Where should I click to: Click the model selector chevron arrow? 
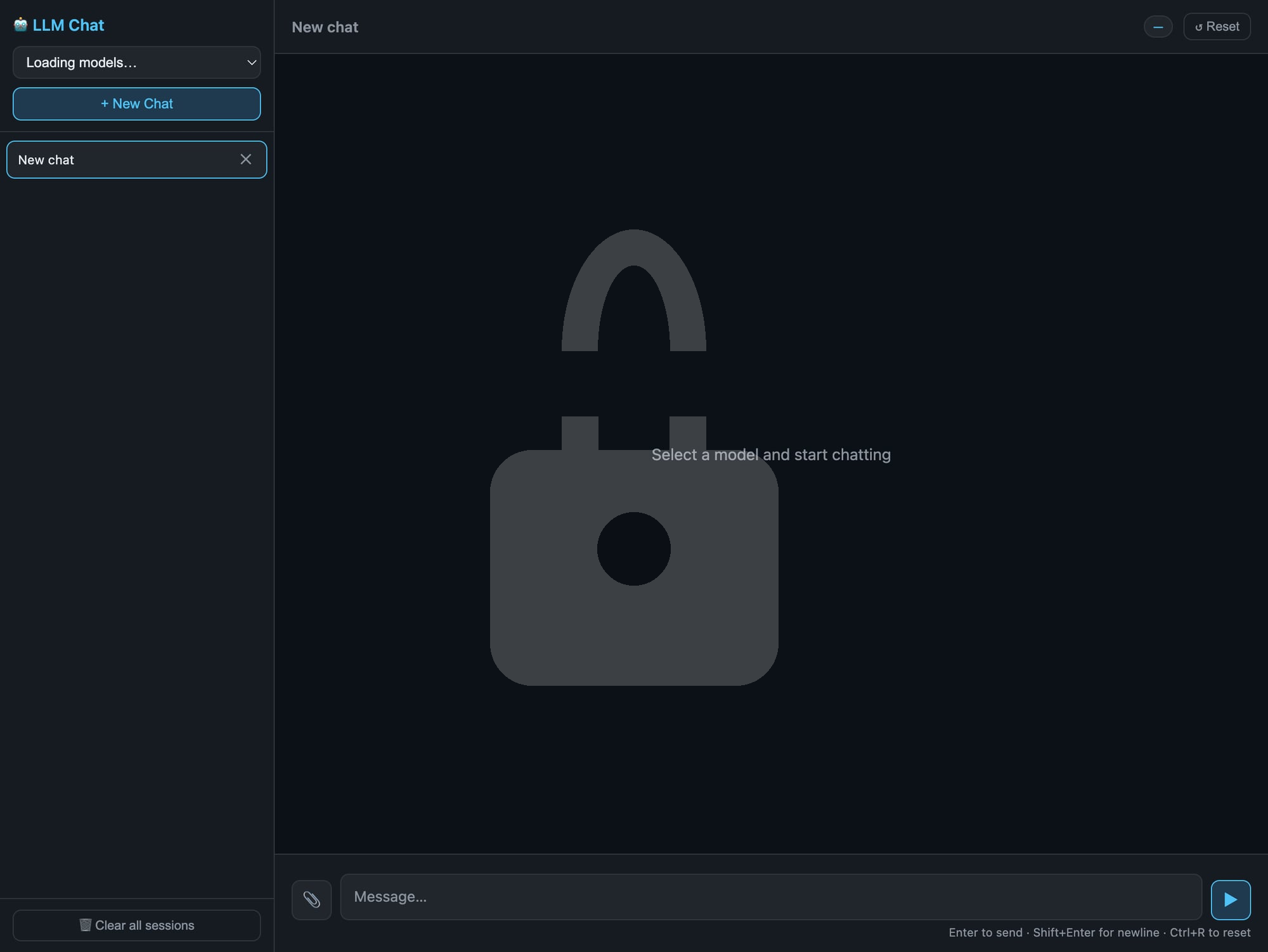point(252,62)
